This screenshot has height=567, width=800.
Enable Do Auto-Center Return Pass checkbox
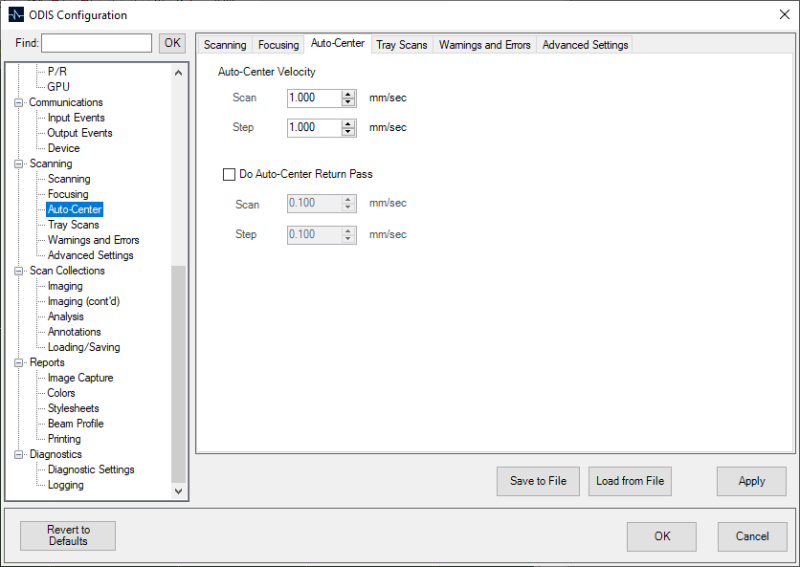point(229,174)
